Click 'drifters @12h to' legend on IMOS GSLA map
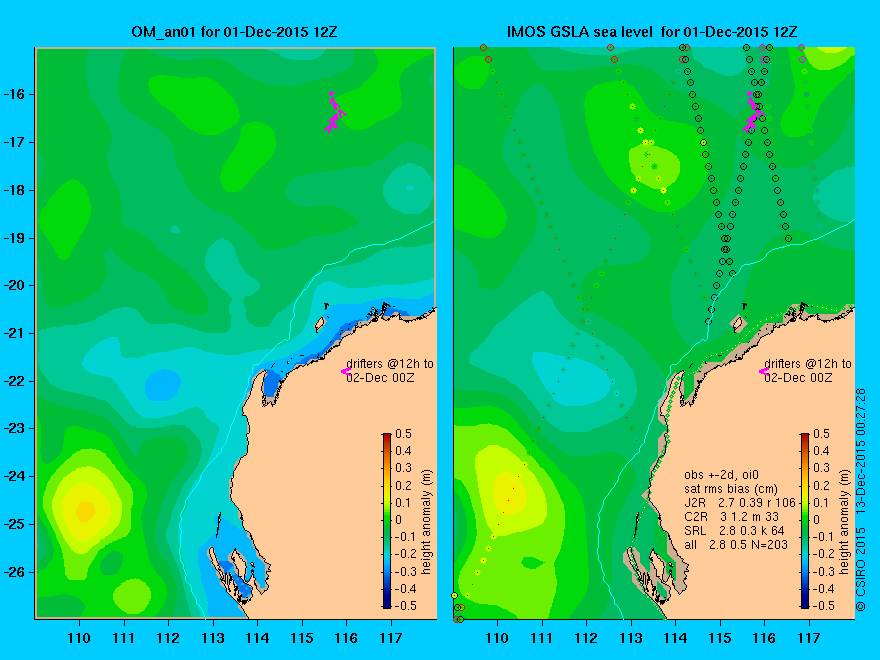The image size is (880, 660). coord(808,364)
